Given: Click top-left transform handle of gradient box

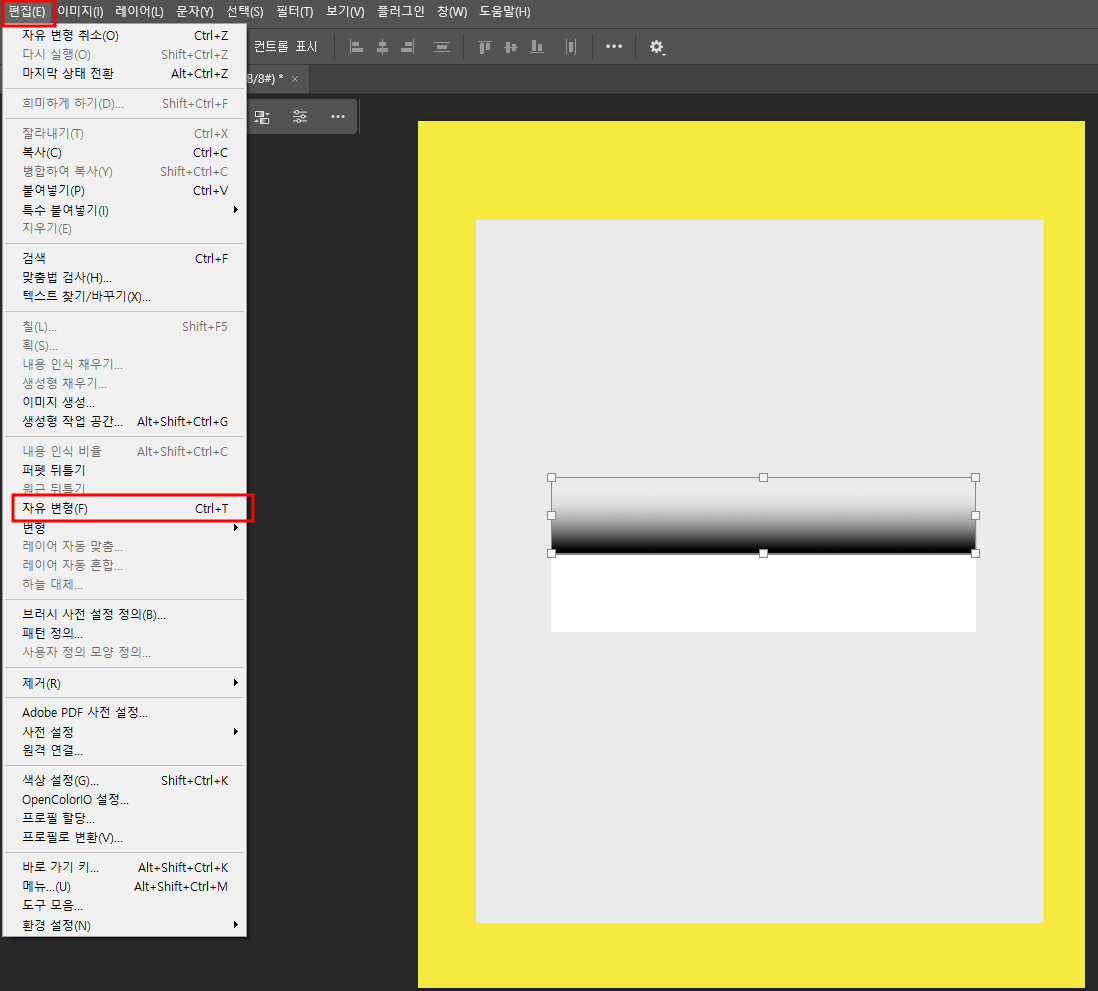Looking at the screenshot, I should (x=552, y=478).
